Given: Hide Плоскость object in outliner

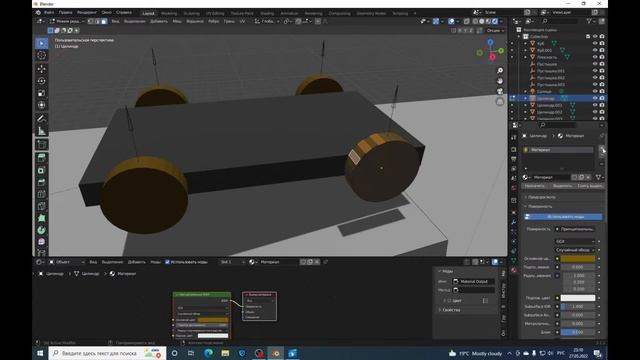Looking at the screenshot, I should click(x=595, y=57).
